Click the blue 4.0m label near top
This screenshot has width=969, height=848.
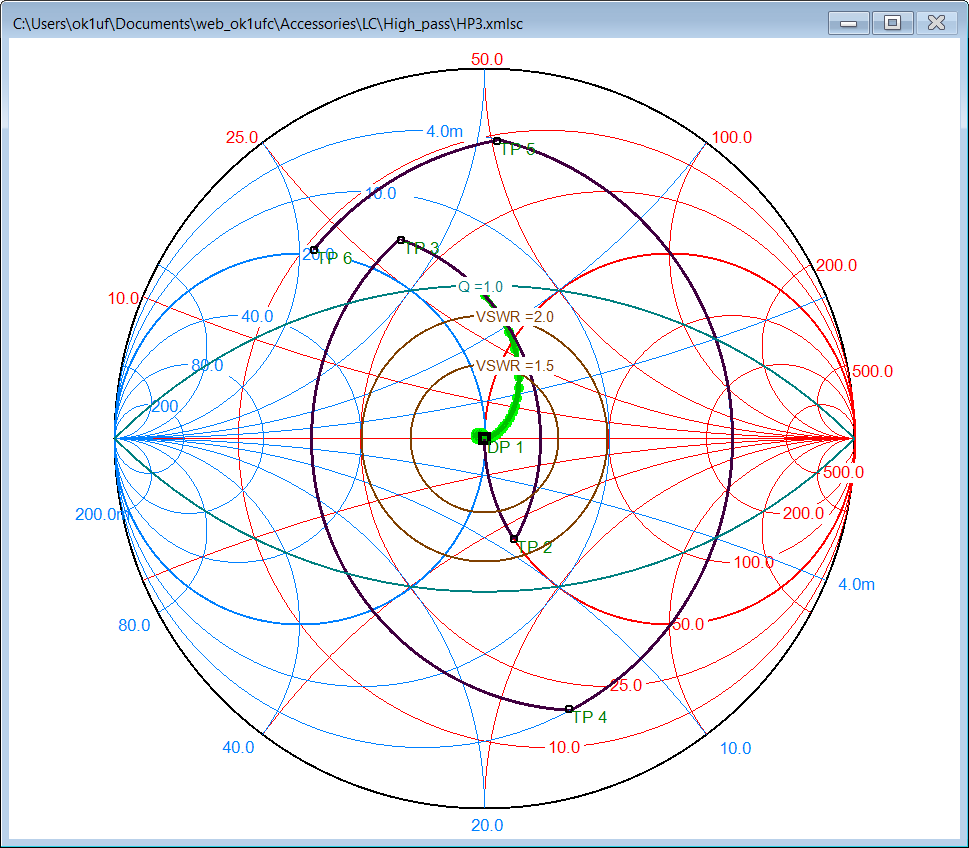[444, 131]
